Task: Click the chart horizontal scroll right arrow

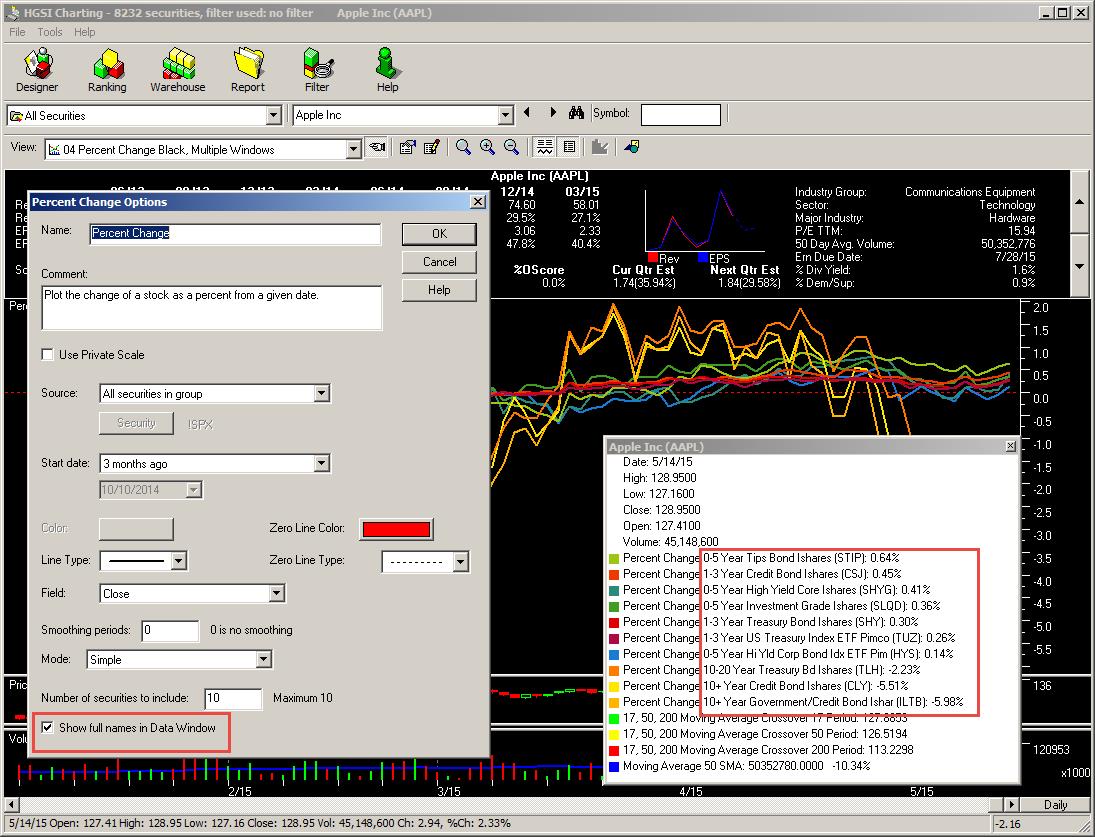Action: (1011, 805)
